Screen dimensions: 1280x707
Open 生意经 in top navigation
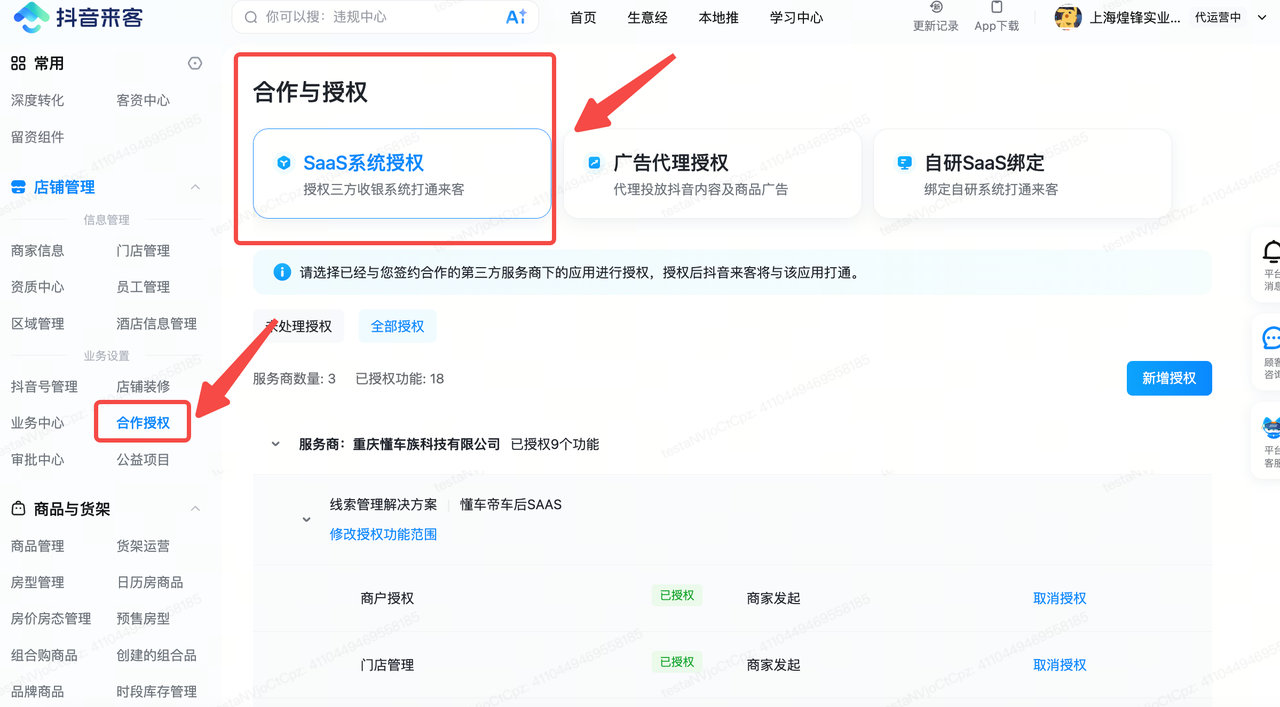tap(647, 17)
